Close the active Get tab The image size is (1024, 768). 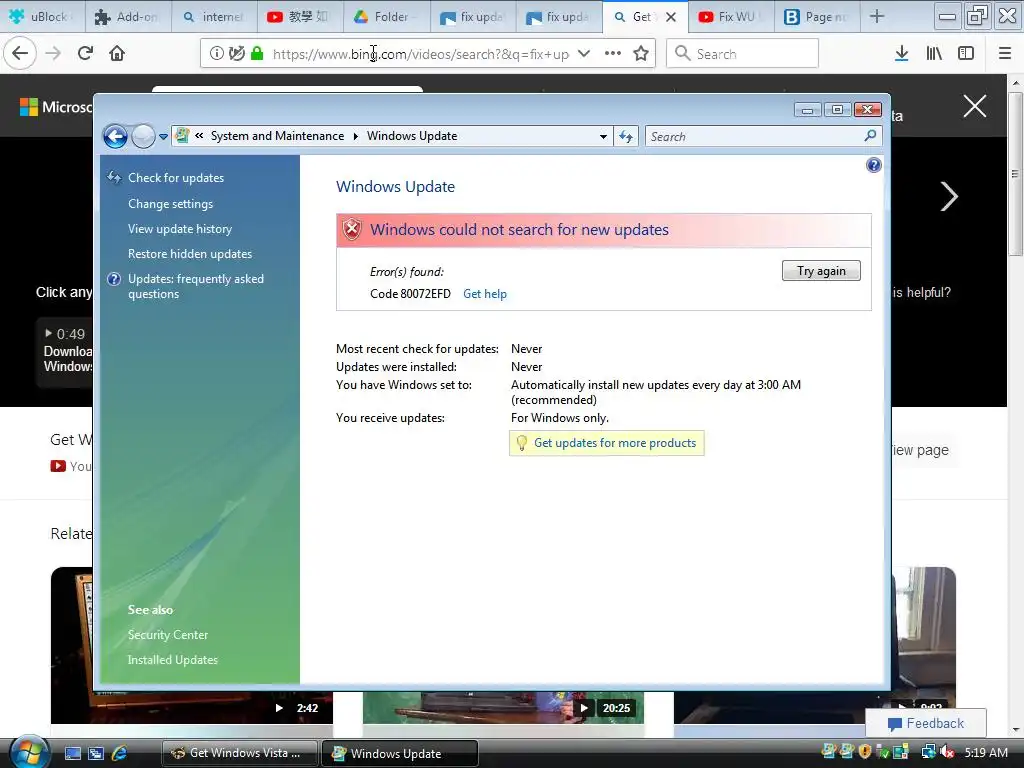point(671,18)
